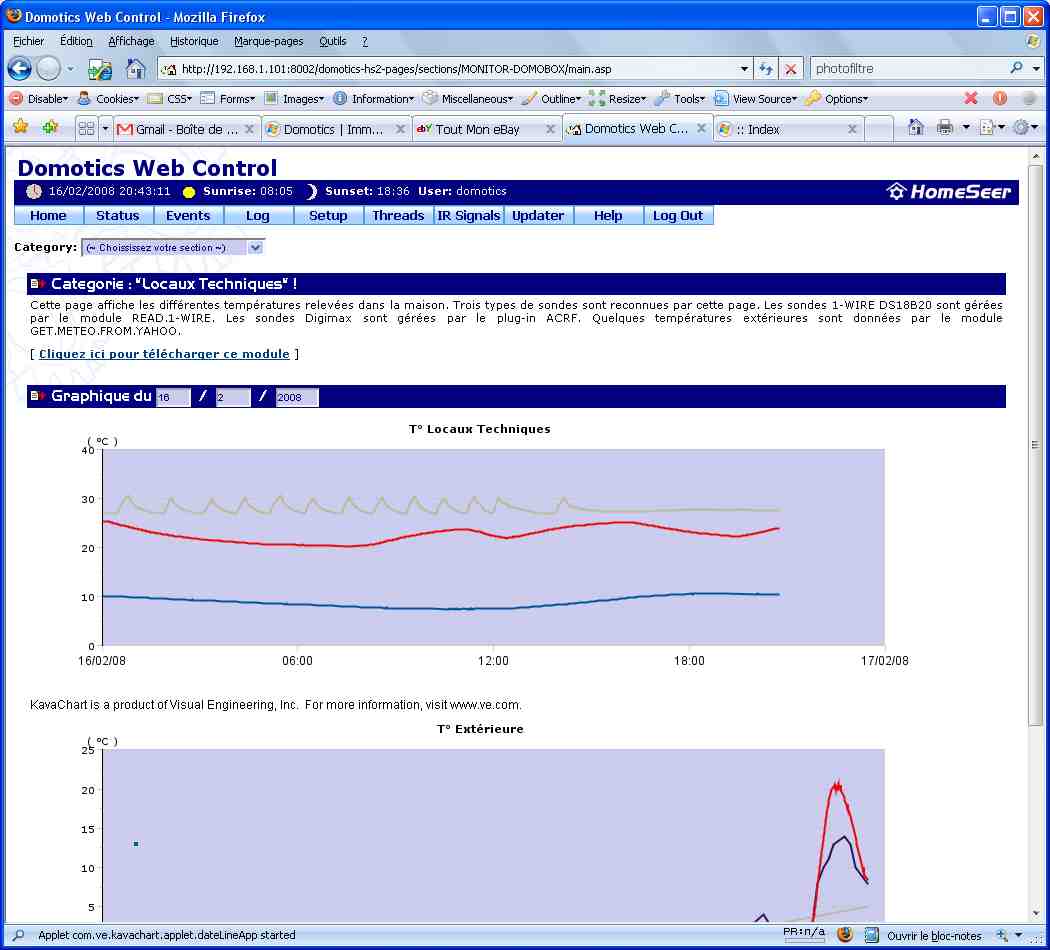
Task: Open the Options dropdown in developer toolbar
Action: point(837,98)
